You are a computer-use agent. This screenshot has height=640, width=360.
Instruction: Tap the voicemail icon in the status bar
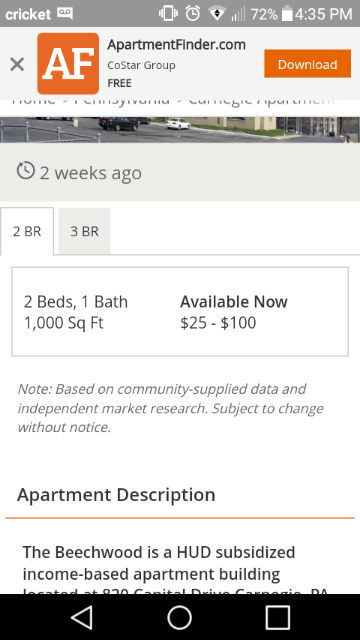(64, 13)
